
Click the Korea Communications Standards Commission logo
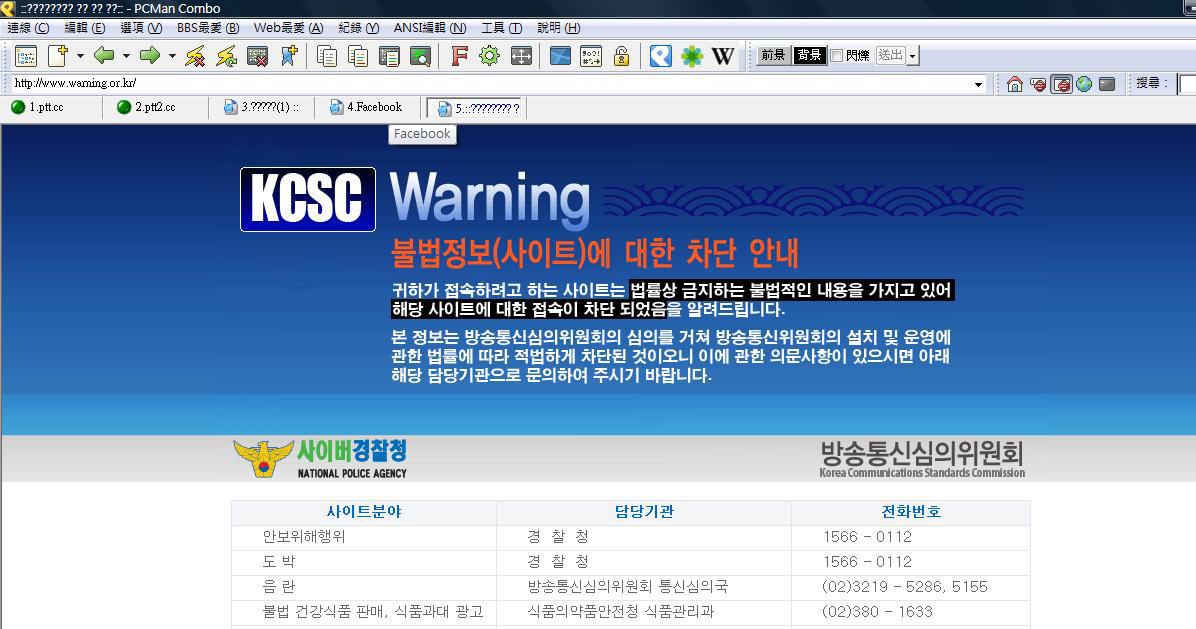click(922, 460)
